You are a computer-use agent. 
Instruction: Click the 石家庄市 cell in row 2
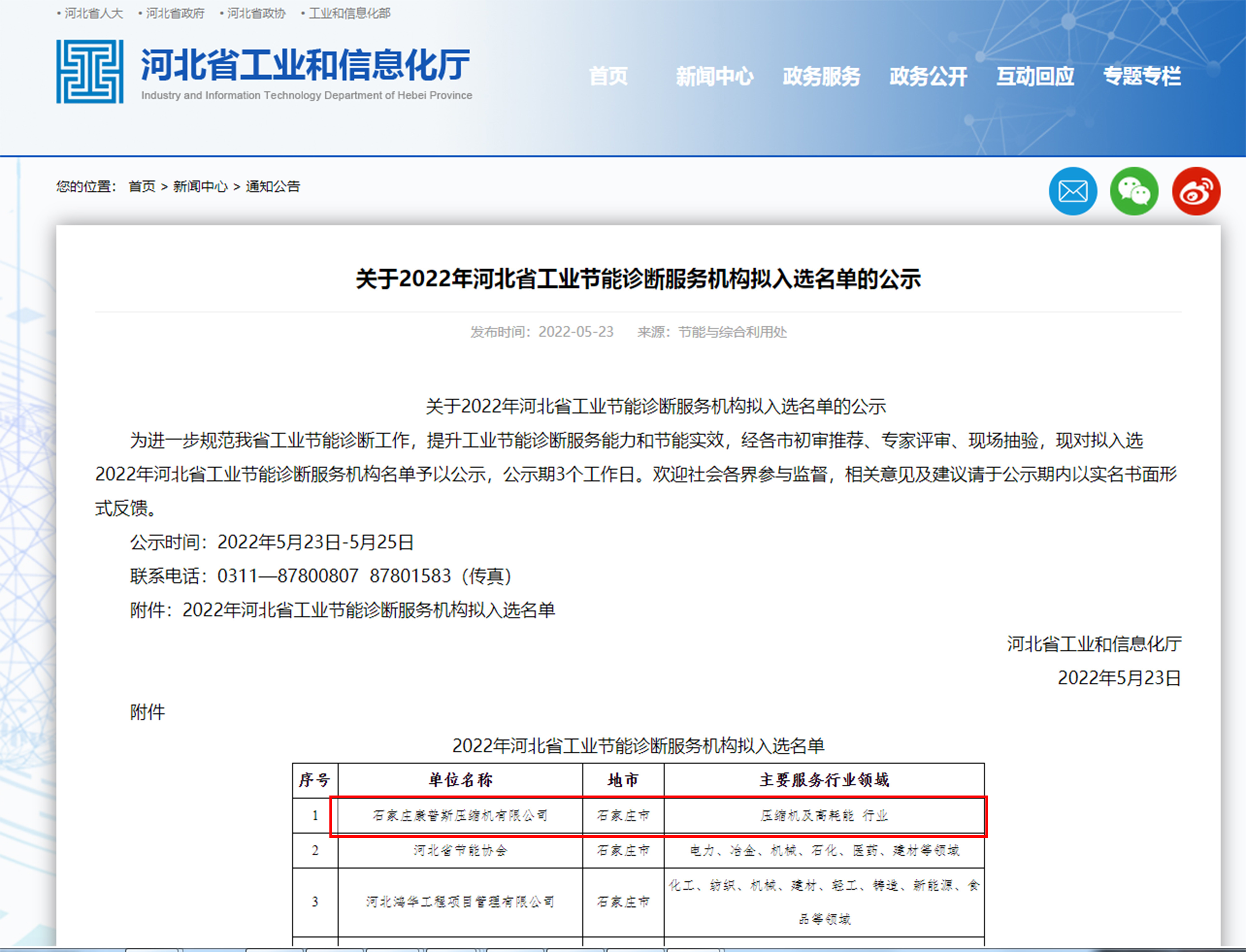tap(623, 850)
